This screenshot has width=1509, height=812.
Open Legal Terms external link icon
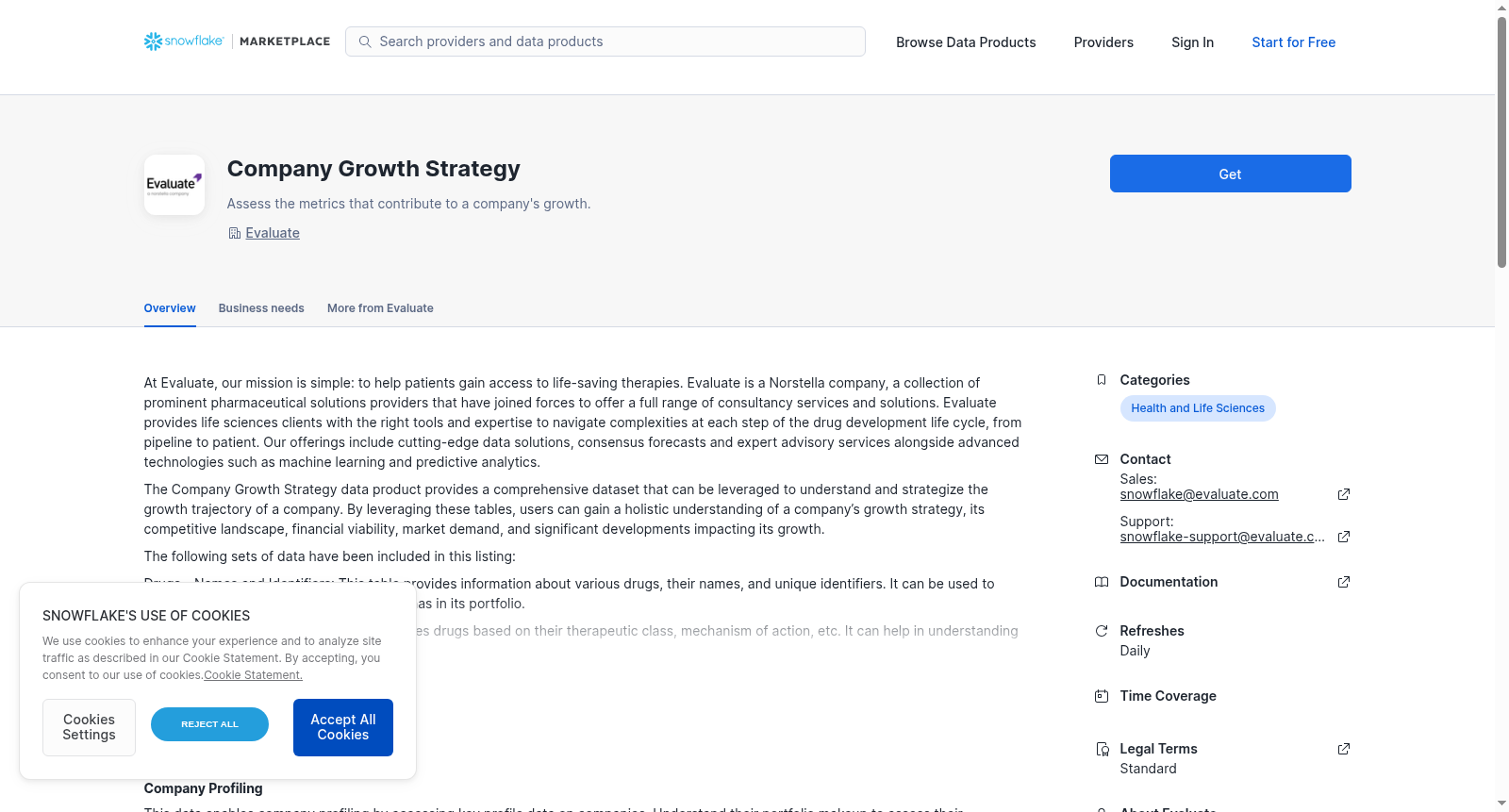click(1344, 749)
